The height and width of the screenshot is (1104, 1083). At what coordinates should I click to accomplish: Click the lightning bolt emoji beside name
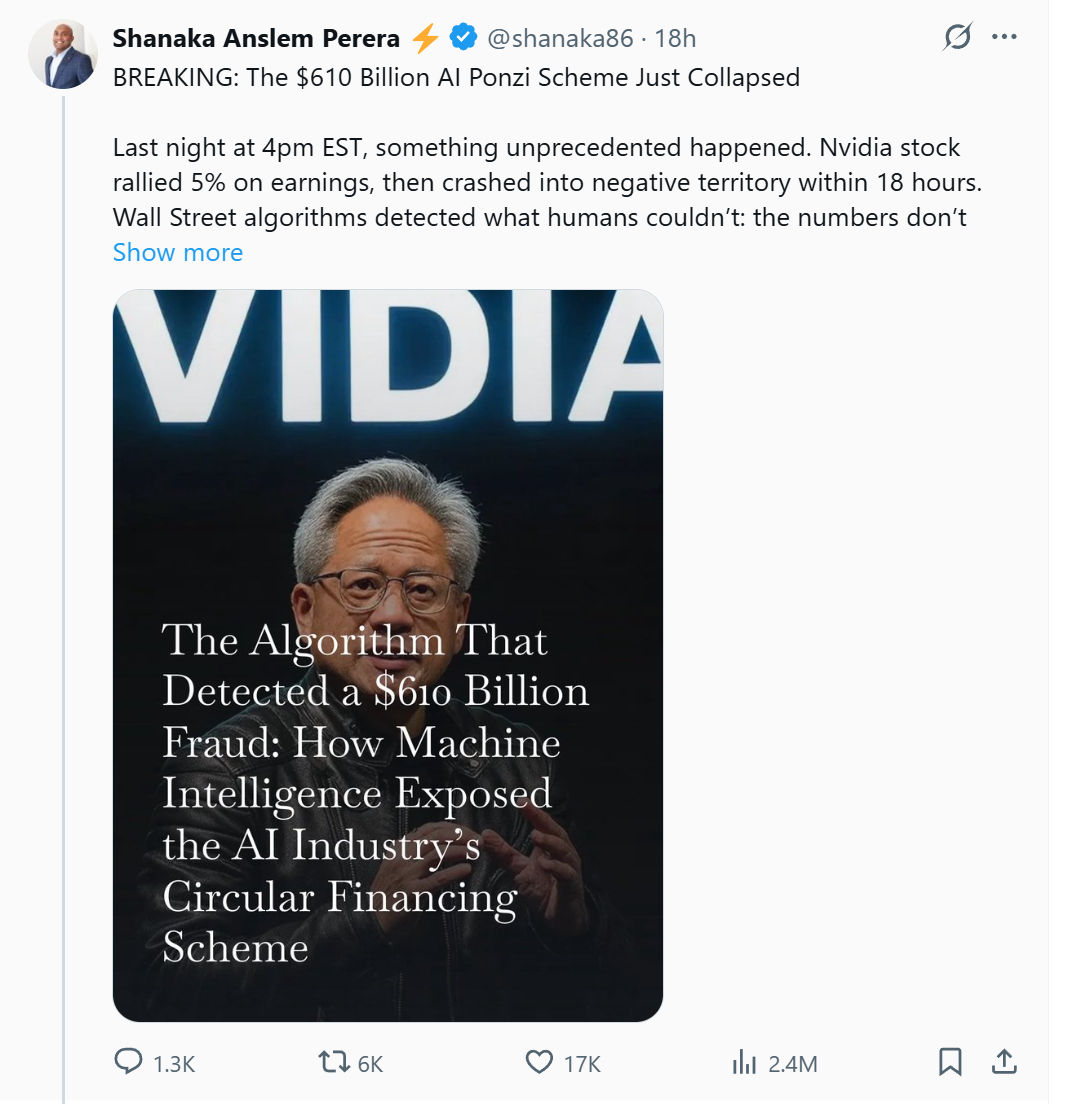(425, 39)
